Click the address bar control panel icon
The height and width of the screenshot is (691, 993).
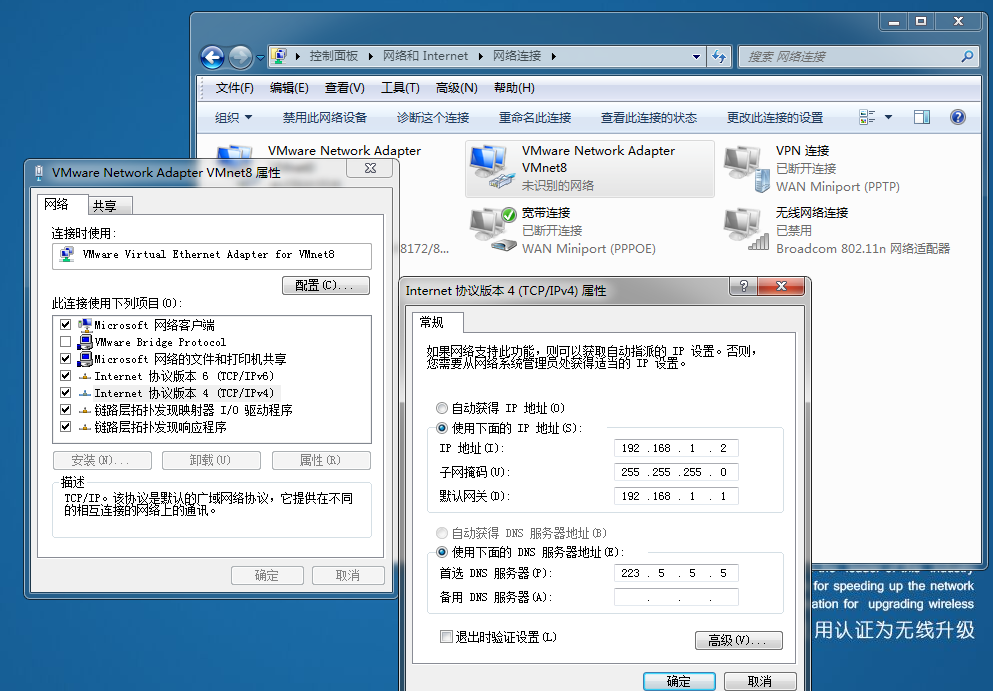[279, 56]
